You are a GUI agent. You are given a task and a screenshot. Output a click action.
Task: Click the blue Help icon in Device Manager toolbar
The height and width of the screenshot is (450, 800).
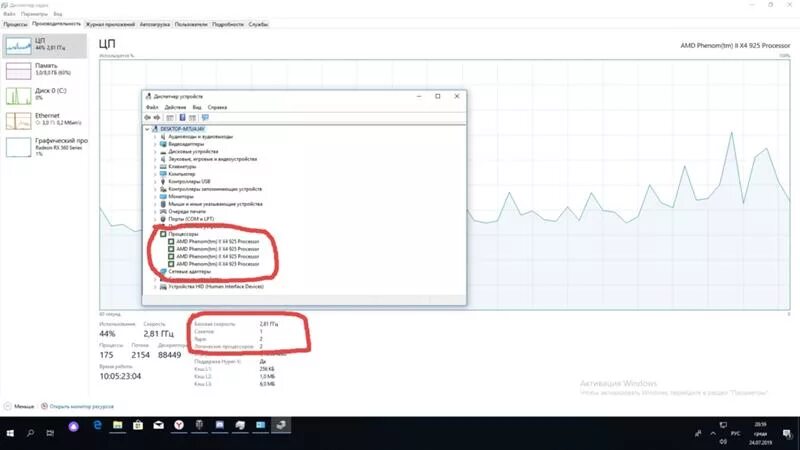coord(182,118)
